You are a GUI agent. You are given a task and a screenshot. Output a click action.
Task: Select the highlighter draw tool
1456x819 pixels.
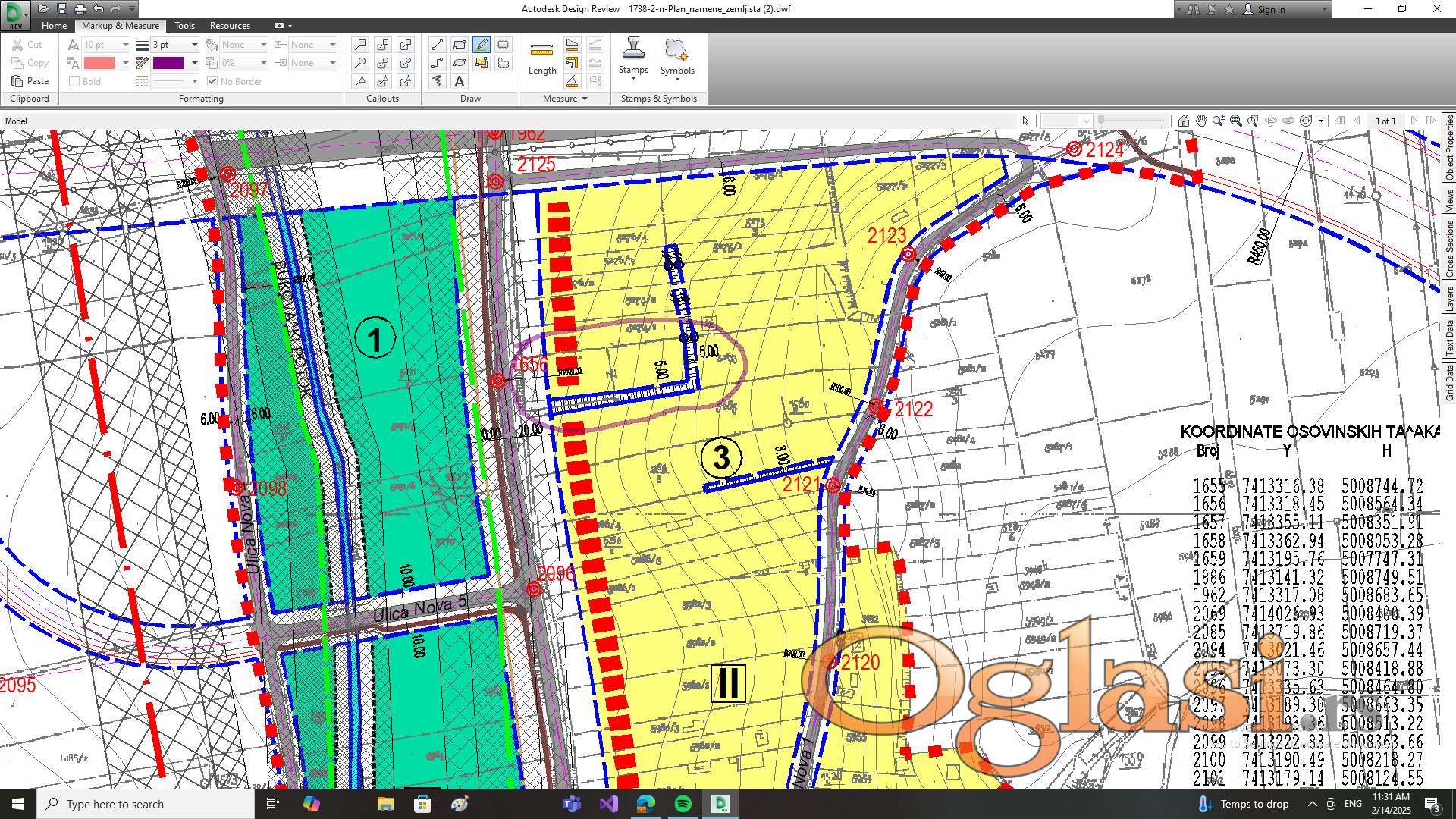[x=481, y=45]
